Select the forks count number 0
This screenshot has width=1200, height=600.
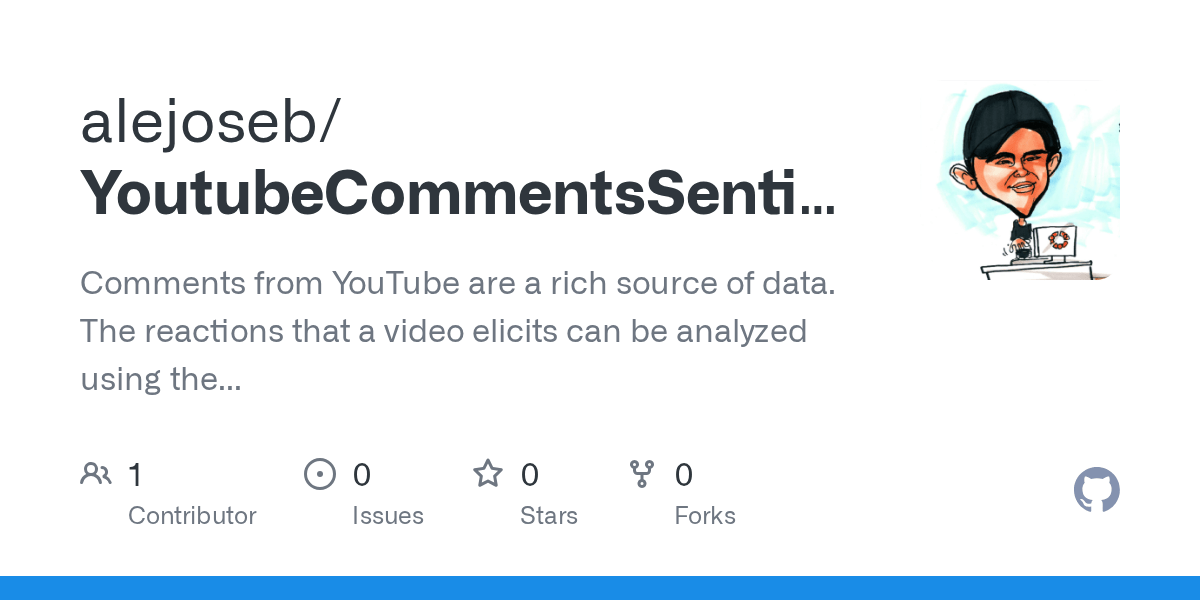tap(683, 475)
